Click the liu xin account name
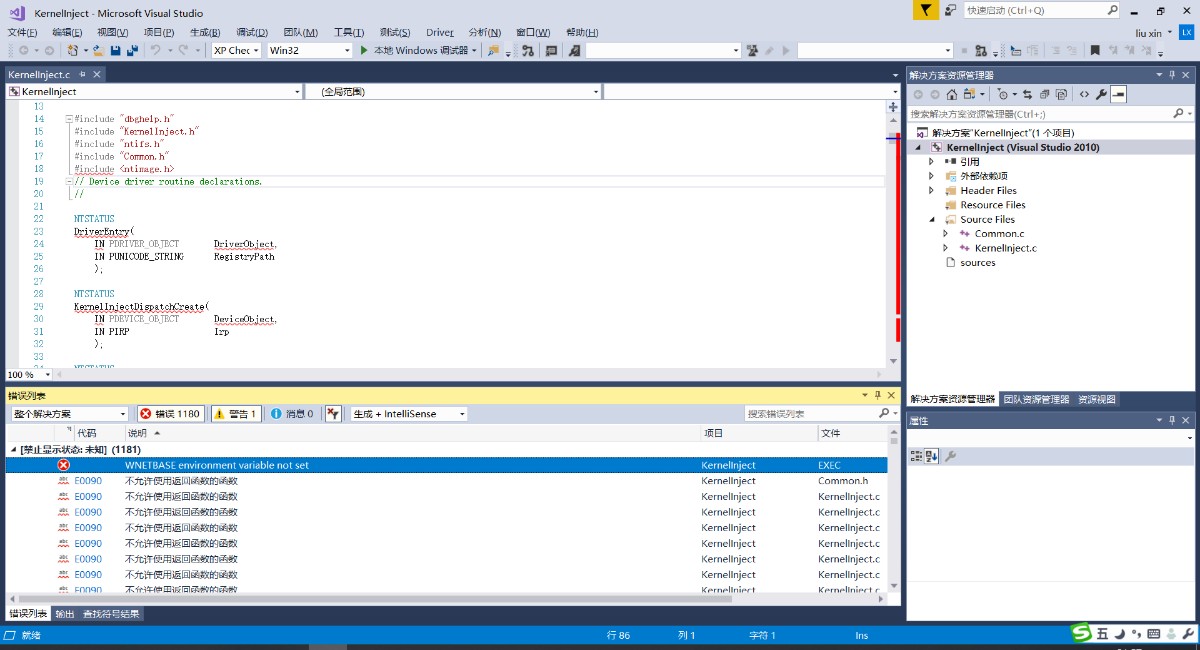Viewport: 1200px width, 650px height. (x=1148, y=32)
